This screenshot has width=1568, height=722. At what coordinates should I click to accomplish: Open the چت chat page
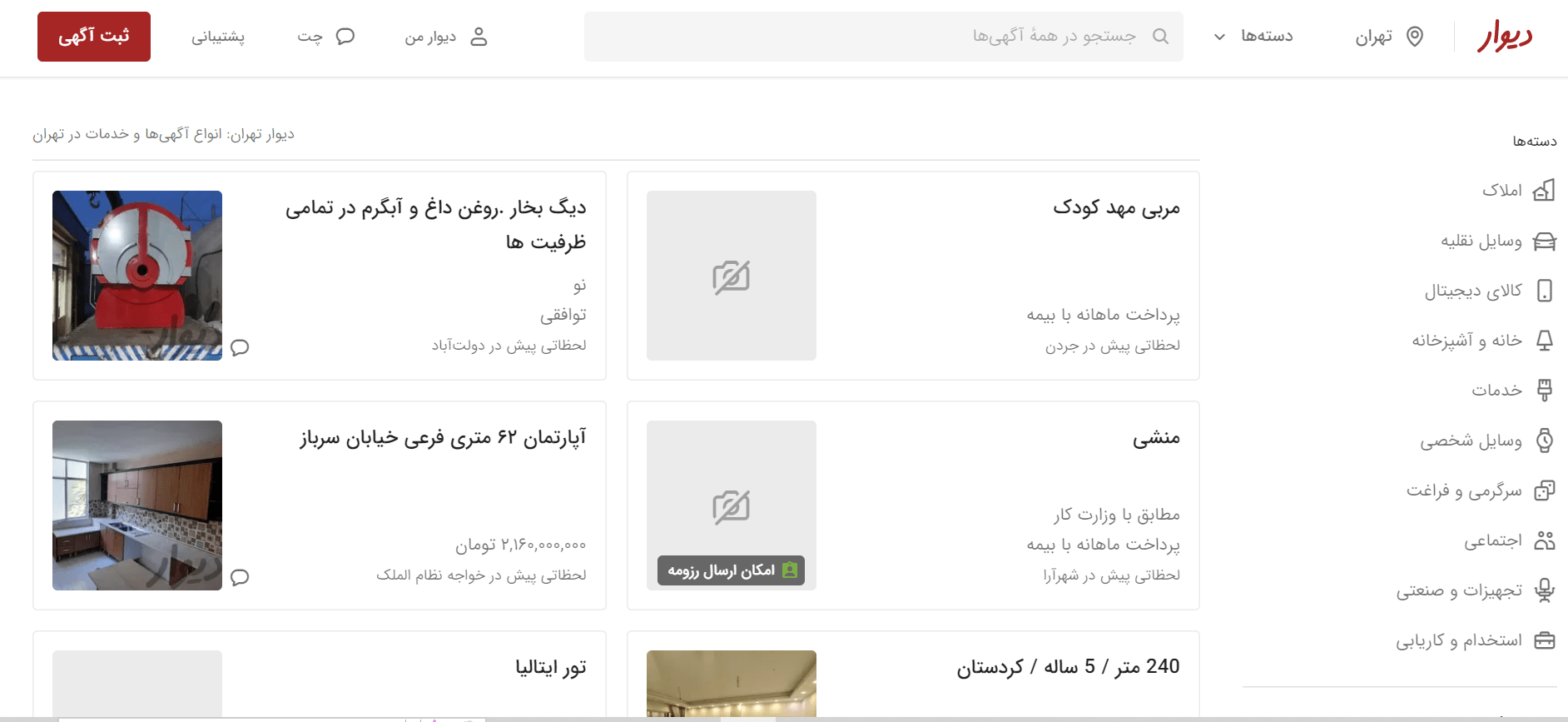[x=325, y=37]
